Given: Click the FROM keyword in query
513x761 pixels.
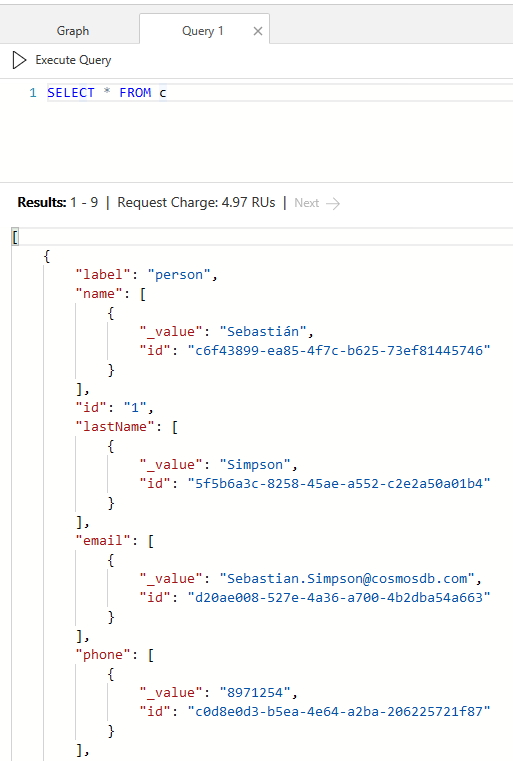Looking at the screenshot, I should [135, 92].
